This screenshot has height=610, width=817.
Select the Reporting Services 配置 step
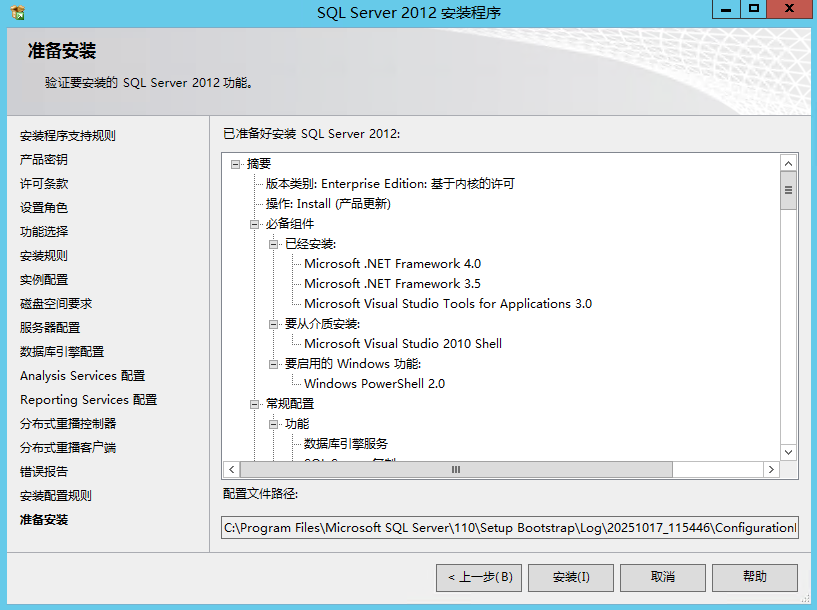coord(89,400)
